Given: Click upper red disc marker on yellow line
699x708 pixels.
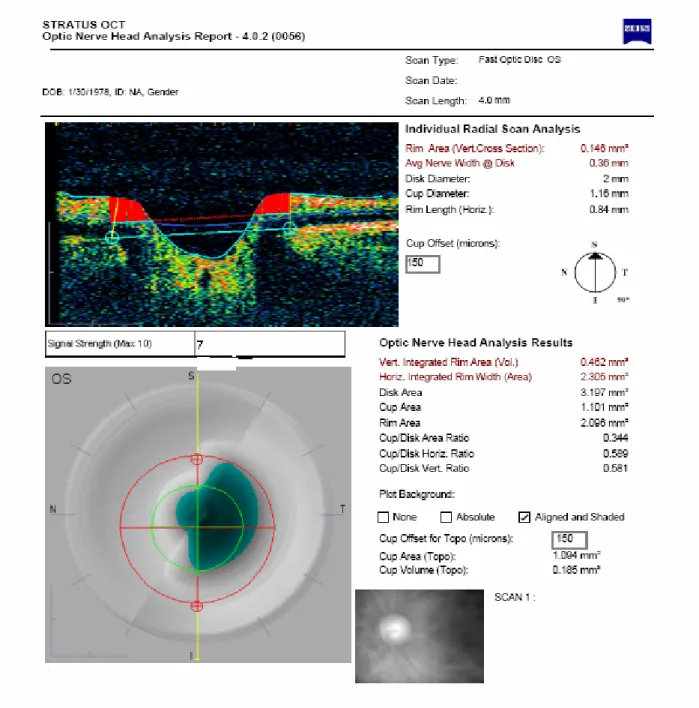Looking at the screenshot, I should pos(196,459).
